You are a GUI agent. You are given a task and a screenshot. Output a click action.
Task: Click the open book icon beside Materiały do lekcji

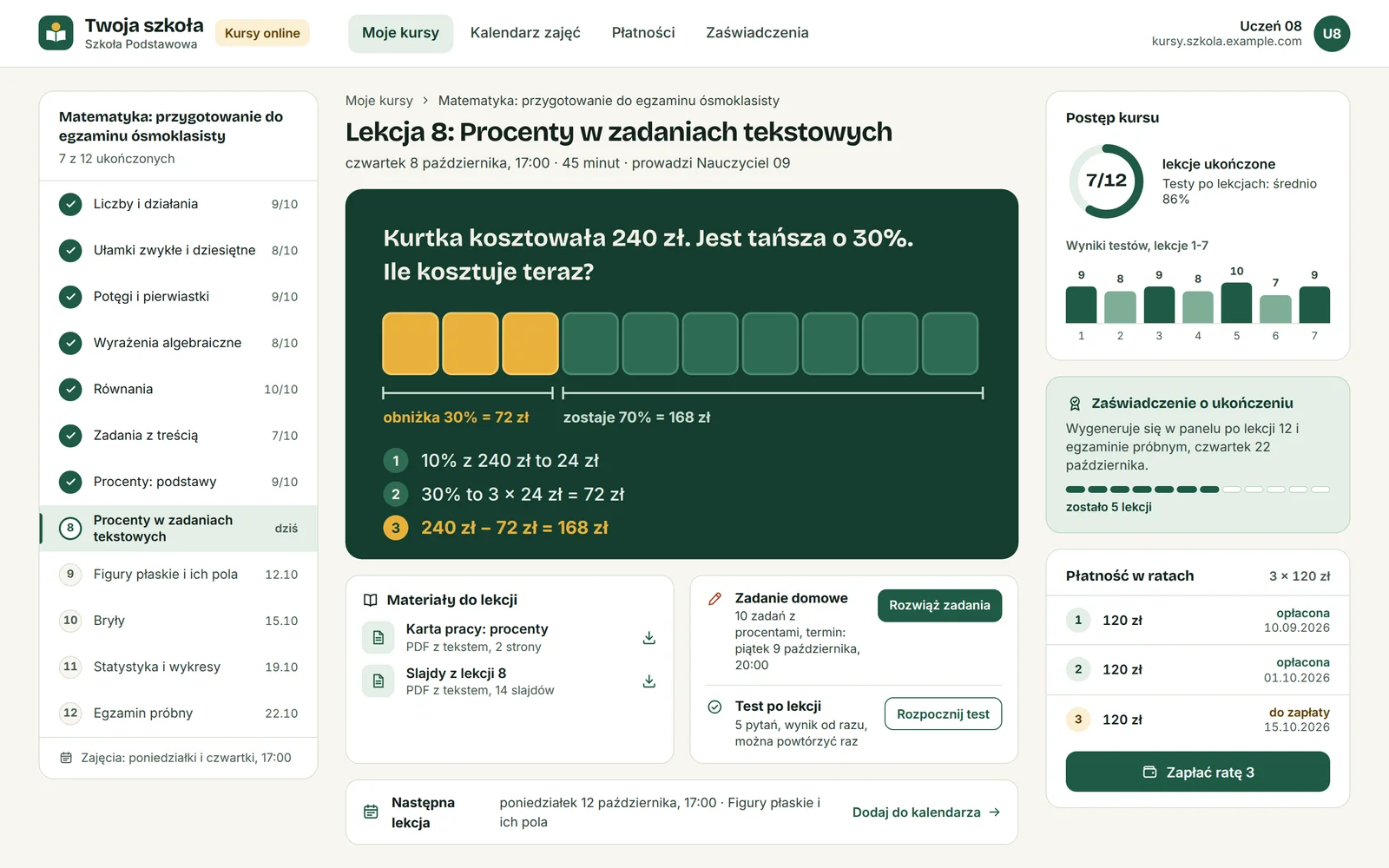click(371, 600)
